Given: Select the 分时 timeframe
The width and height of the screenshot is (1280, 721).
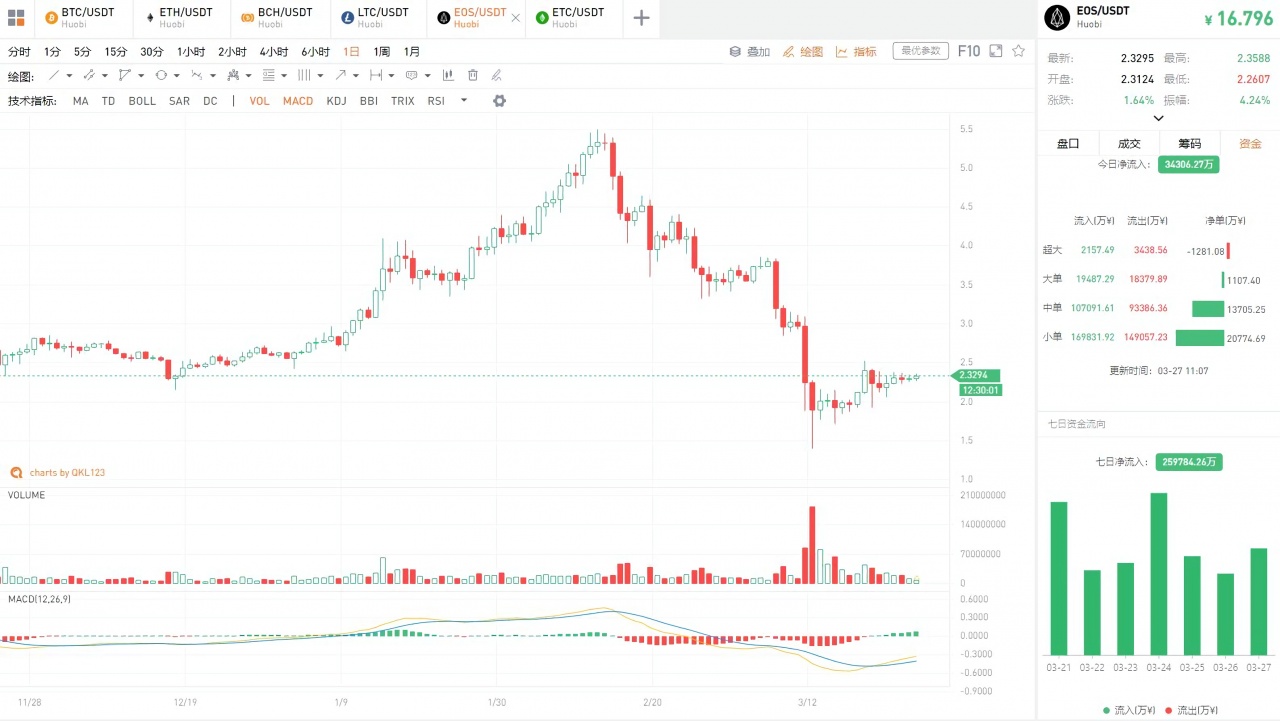Looking at the screenshot, I should click(19, 52).
